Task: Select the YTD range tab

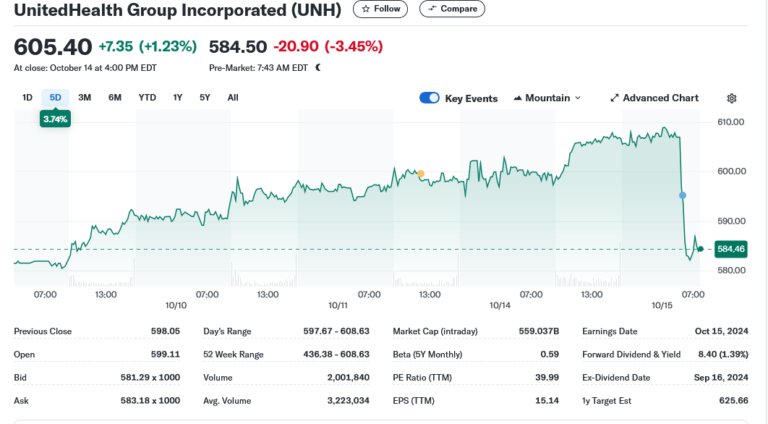Action: pyautogui.click(x=147, y=97)
